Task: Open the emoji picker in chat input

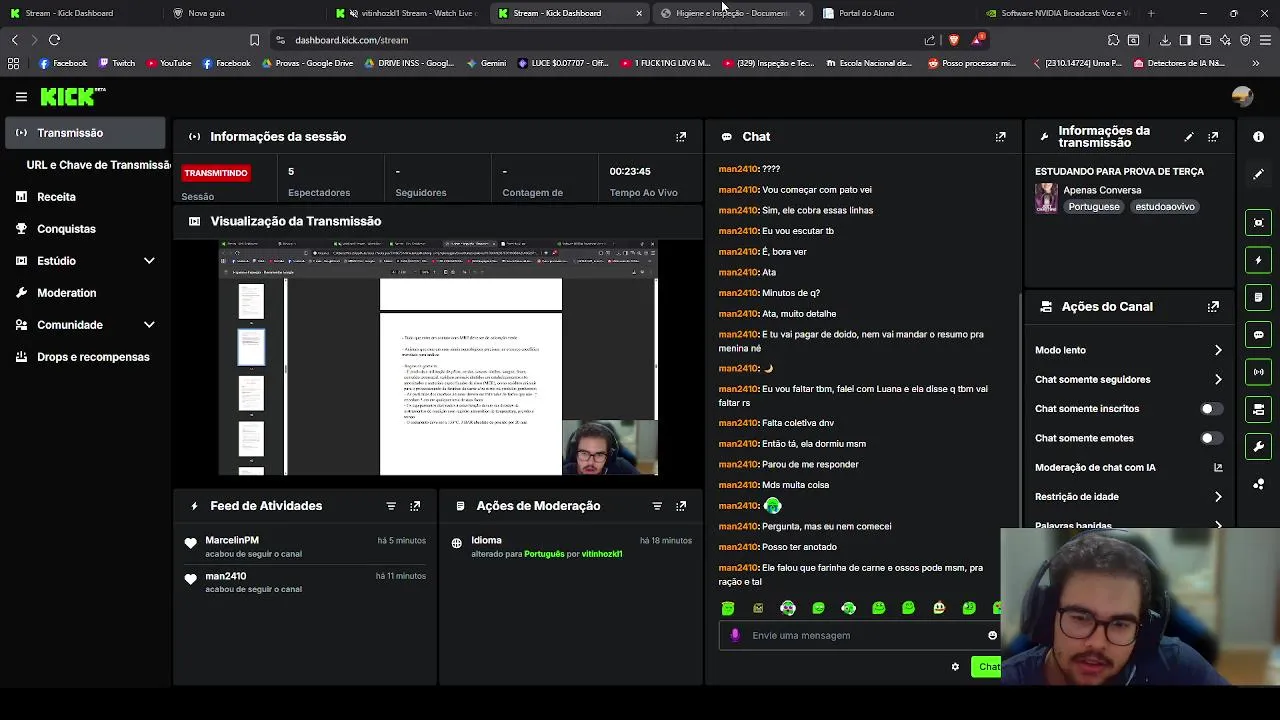Action: pyautogui.click(x=992, y=635)
